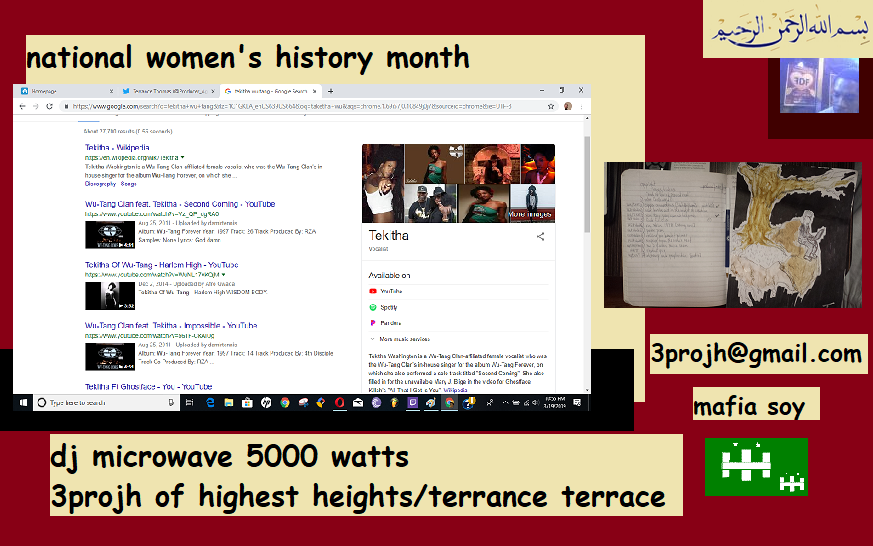Reload the Google search page
The height and width of the screenshot is (546, 873).
(x=49, y=106)
